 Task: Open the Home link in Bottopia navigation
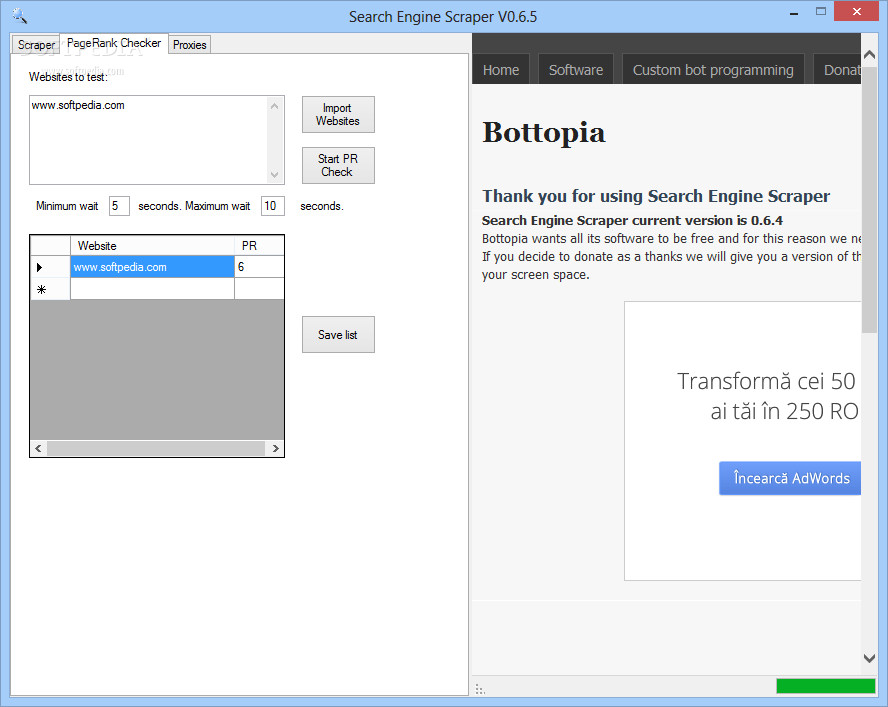[x=501, y=70]
